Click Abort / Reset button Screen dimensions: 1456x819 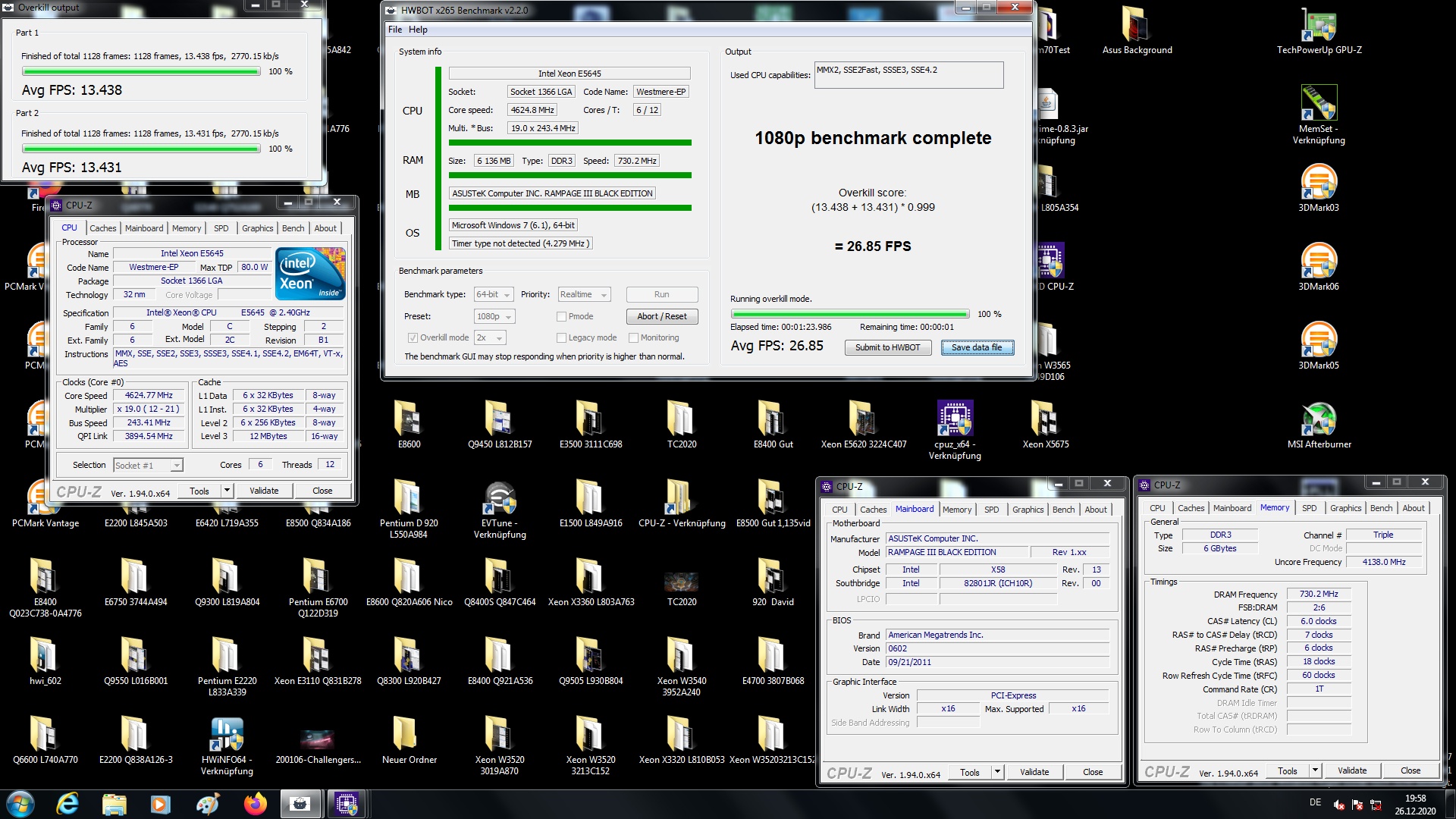point(661,317)
